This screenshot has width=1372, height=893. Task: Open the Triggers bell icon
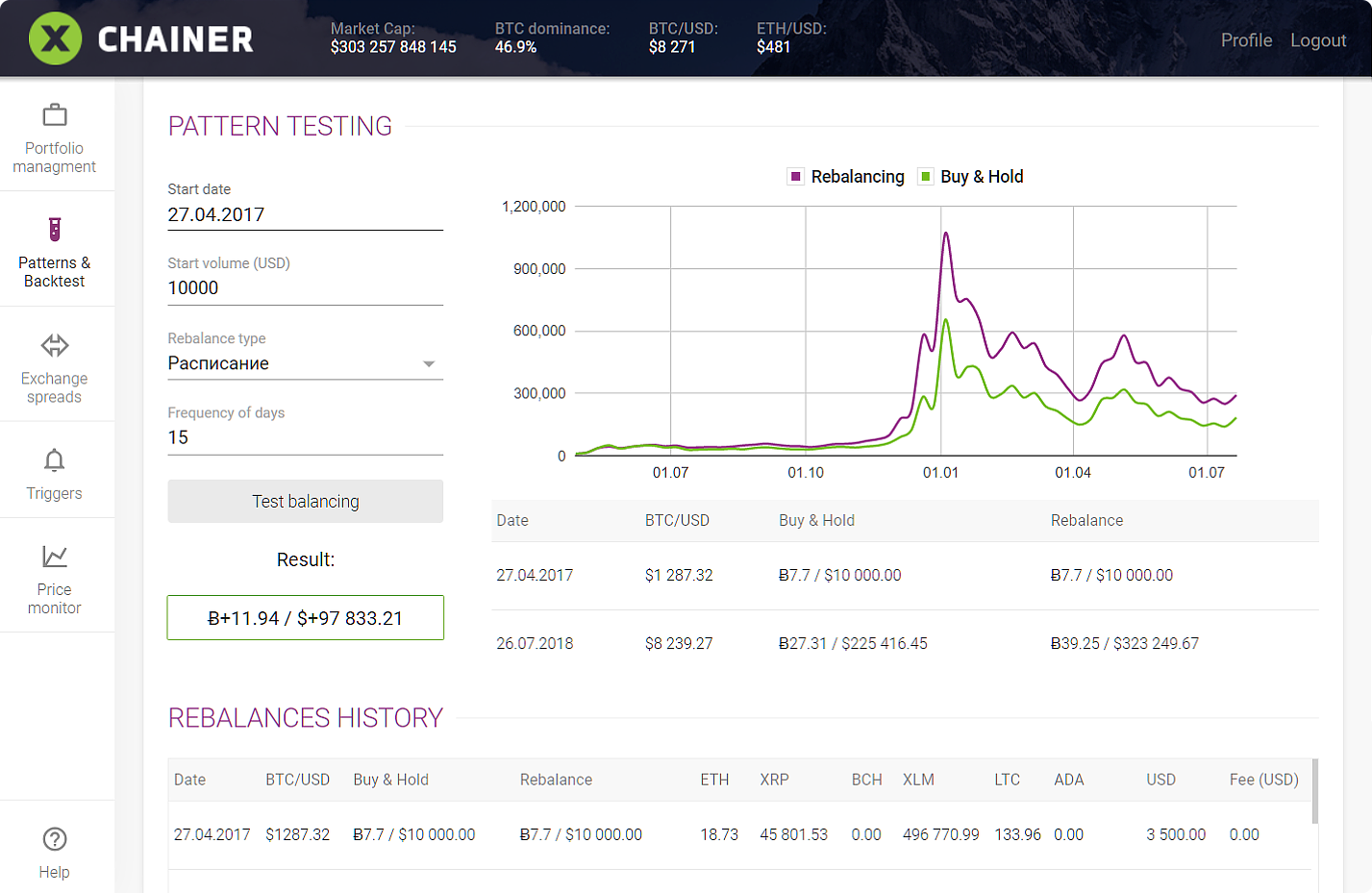click(55, 460)
